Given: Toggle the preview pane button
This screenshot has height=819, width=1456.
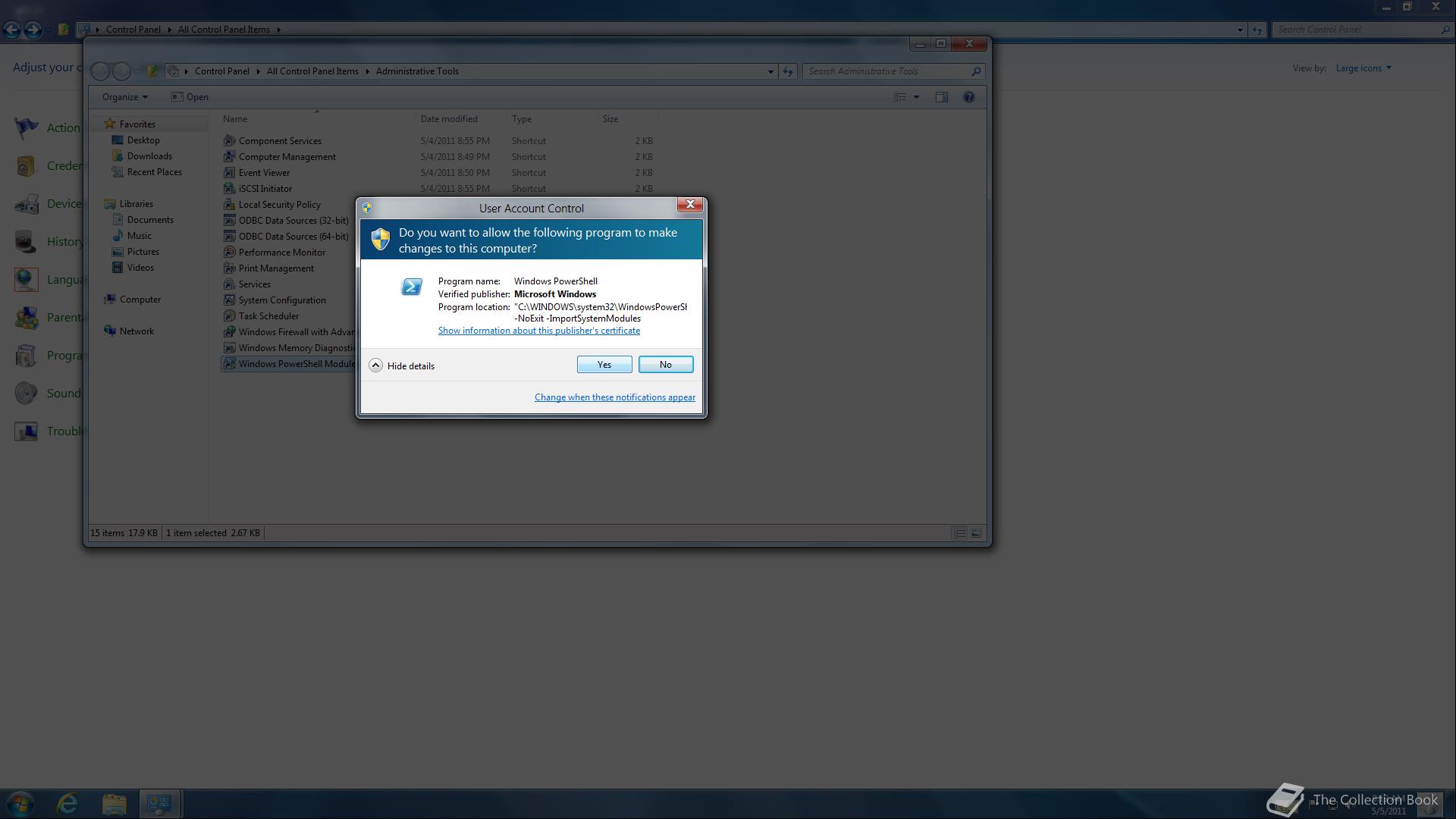Looking at the screenshot, I should pyautogui.click(x=941, y=97).
